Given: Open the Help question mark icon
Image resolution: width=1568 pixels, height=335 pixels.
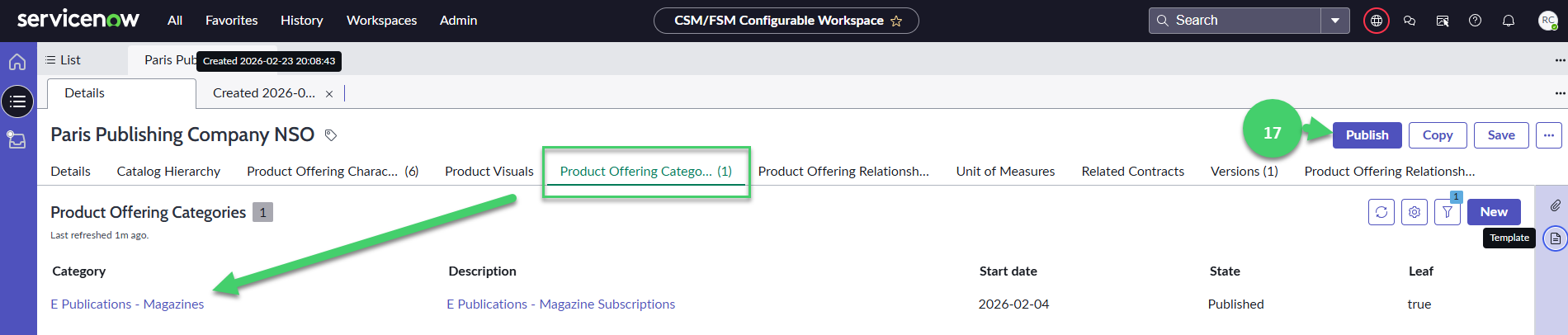Looking at the screenshot, I should click(x=1476, y=21).
